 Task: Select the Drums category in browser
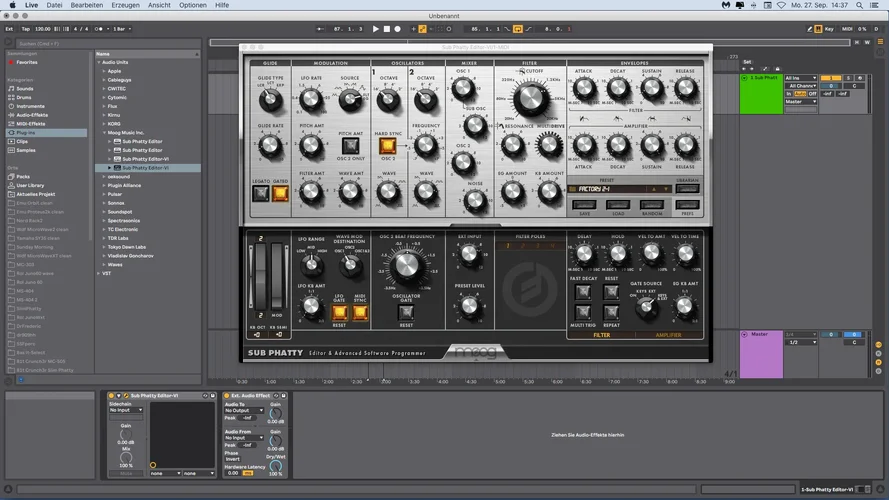click(x=25, y=97)
